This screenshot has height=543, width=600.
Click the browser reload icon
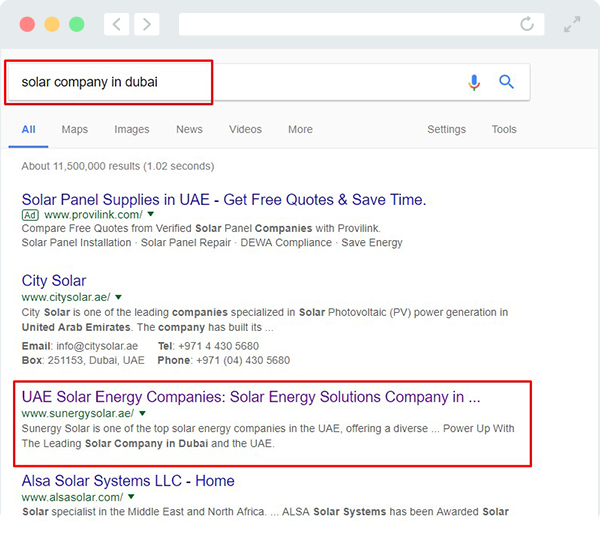pyautogui.click(x=527, y=24)
